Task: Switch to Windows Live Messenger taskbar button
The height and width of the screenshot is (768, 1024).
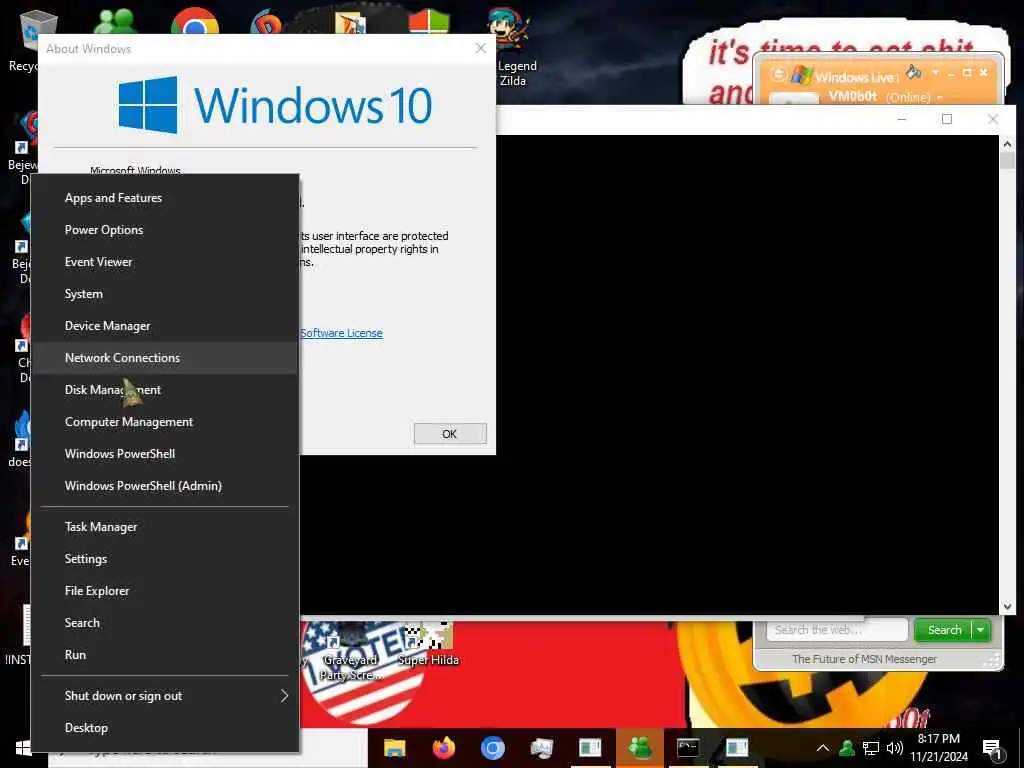Action: click(640, 748)
